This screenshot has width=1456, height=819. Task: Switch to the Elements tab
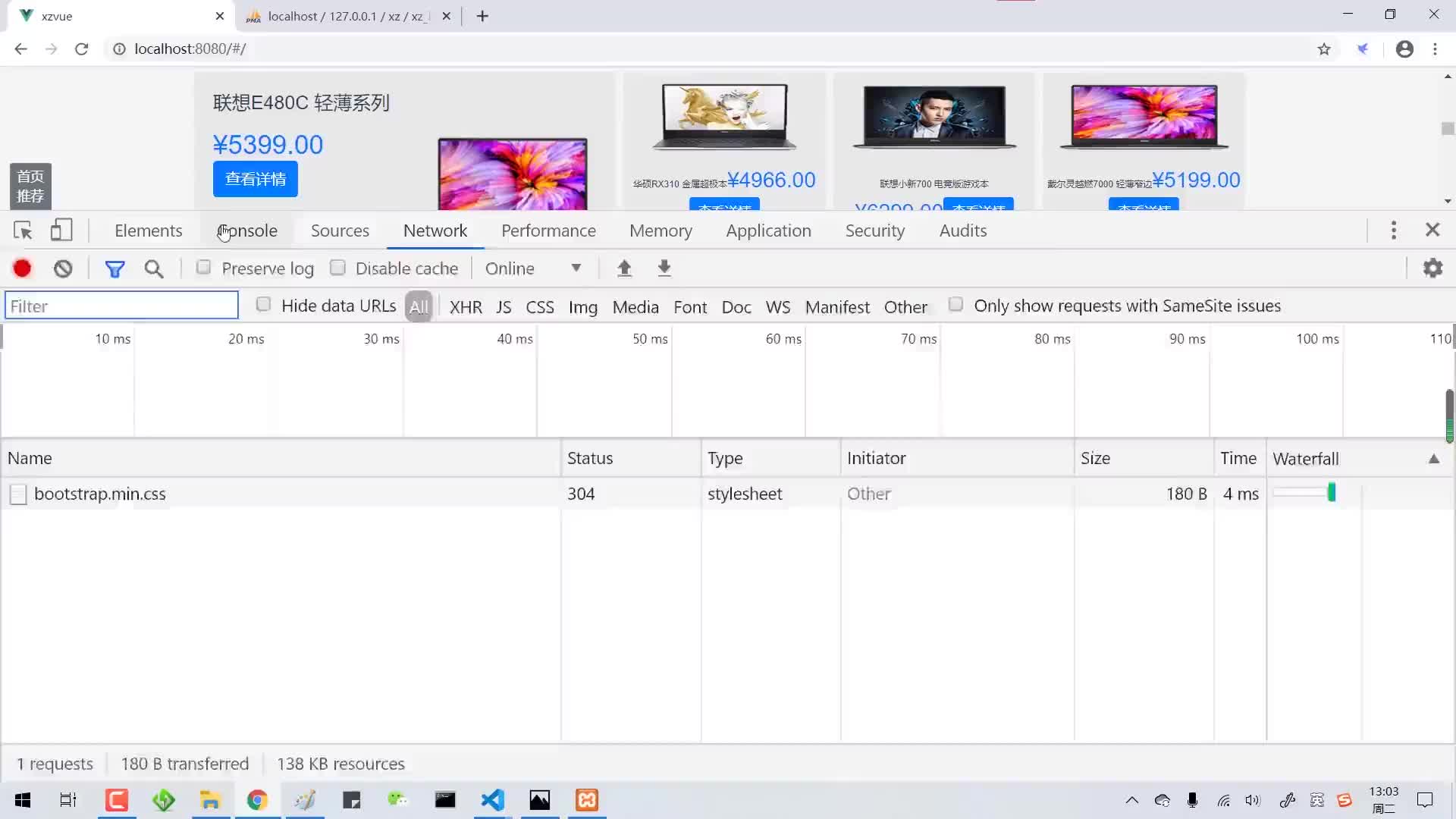click(149, 231)
